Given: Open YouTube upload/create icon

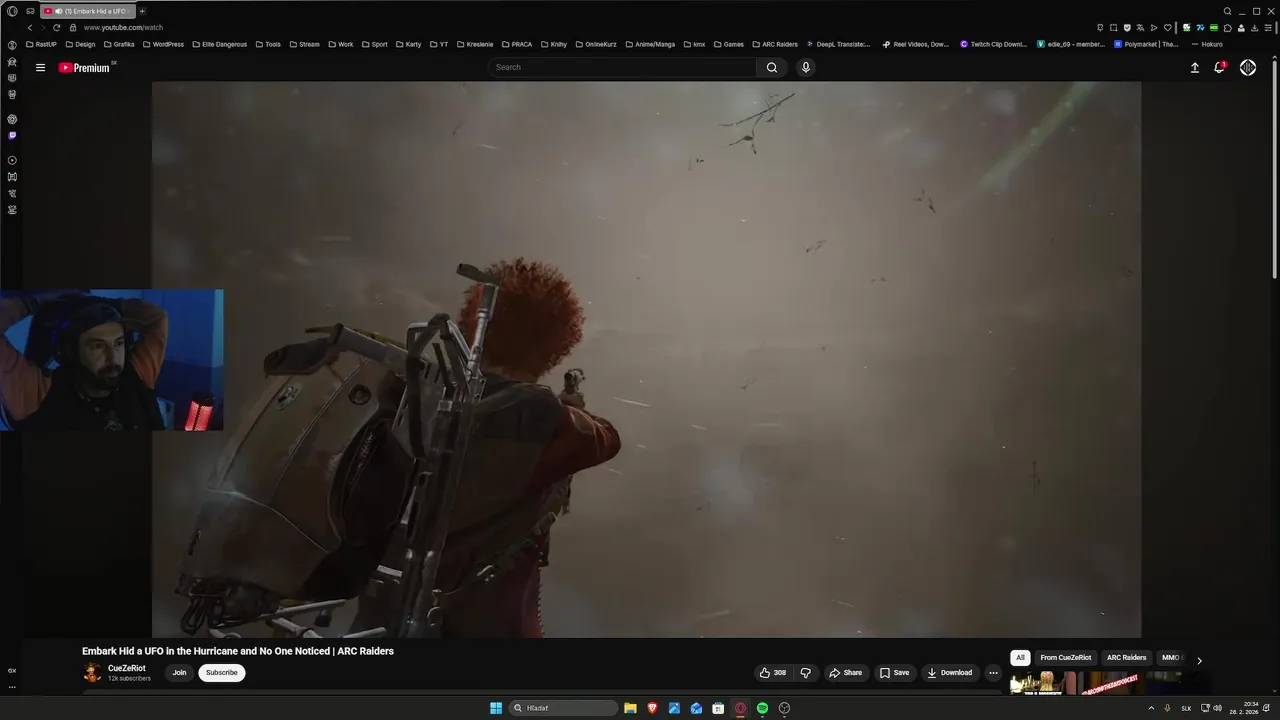Looking at the screenshot, I should [1194, 68].
